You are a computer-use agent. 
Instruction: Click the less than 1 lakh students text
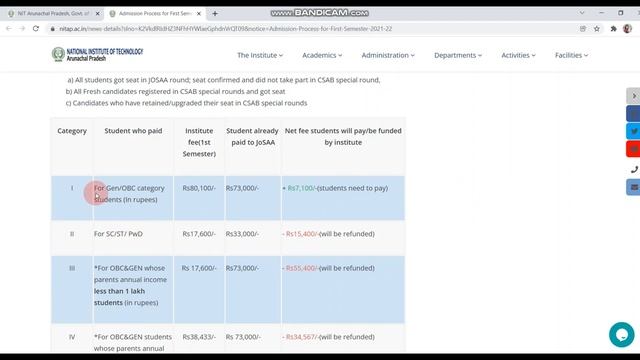pos(119,297)
